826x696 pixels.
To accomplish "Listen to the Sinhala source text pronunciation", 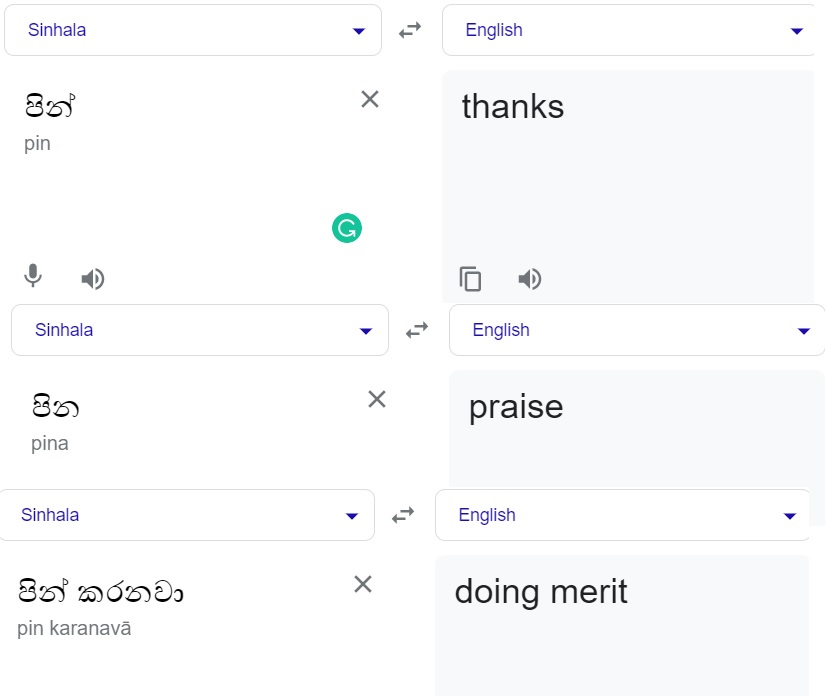I will pos(93,279).
